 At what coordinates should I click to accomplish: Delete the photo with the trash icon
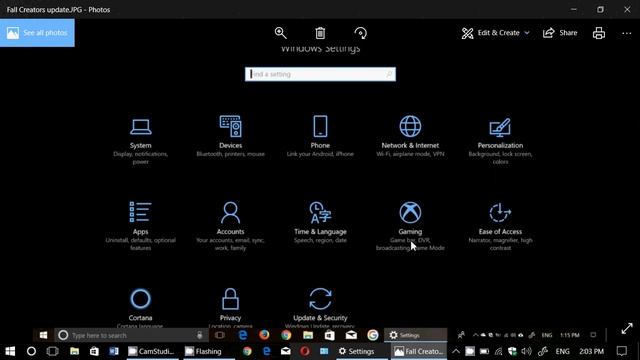coord(320,33)
